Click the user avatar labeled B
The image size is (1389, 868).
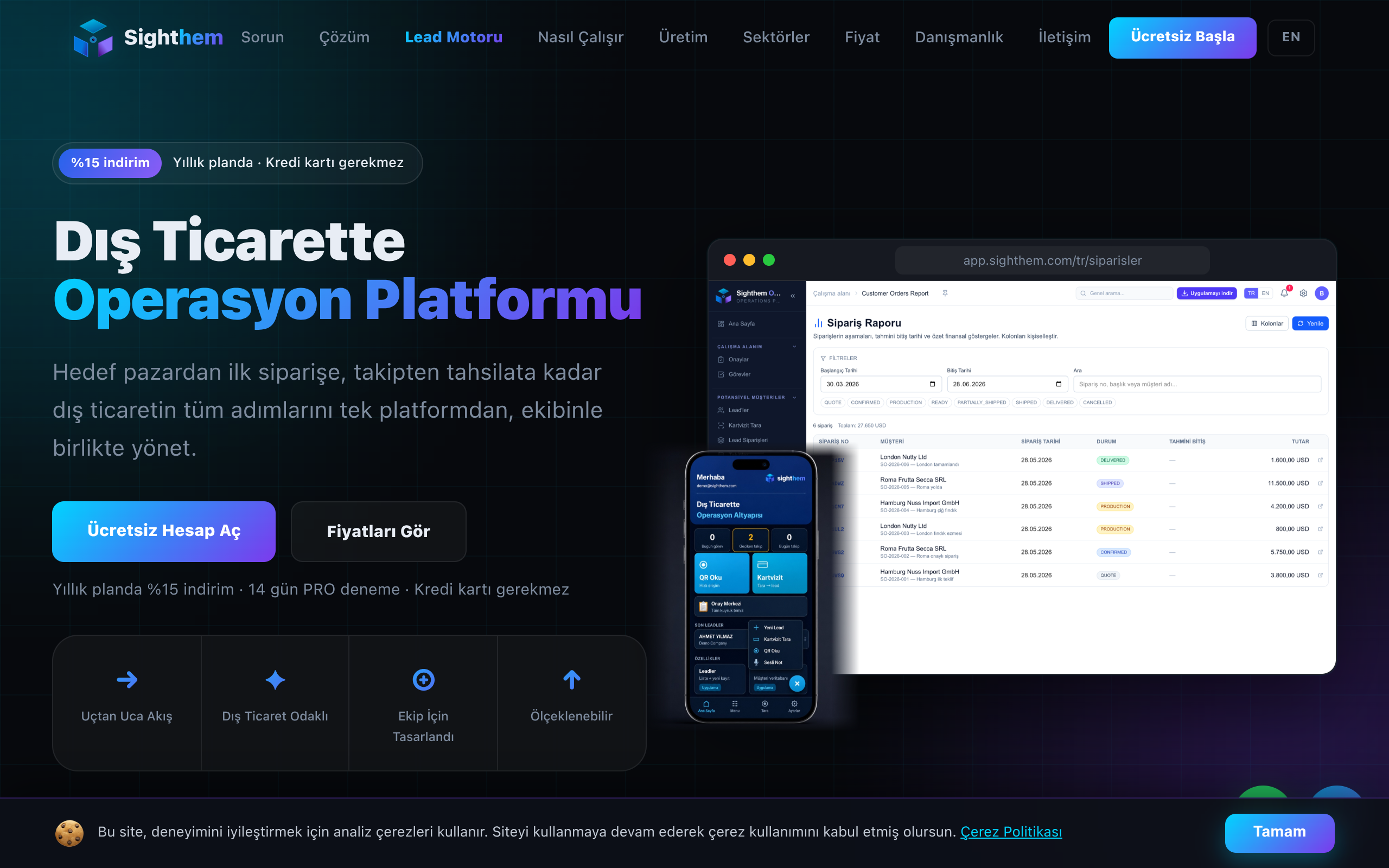click(1322, 293)
